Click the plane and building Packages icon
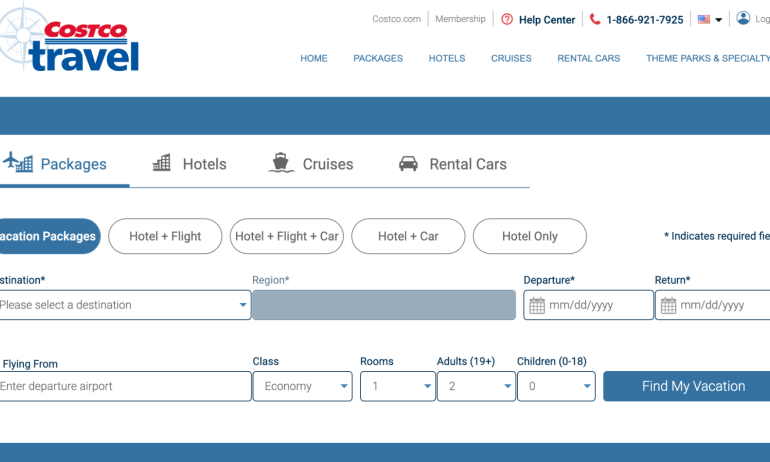The image size is (770, 462). pos(18,162)
